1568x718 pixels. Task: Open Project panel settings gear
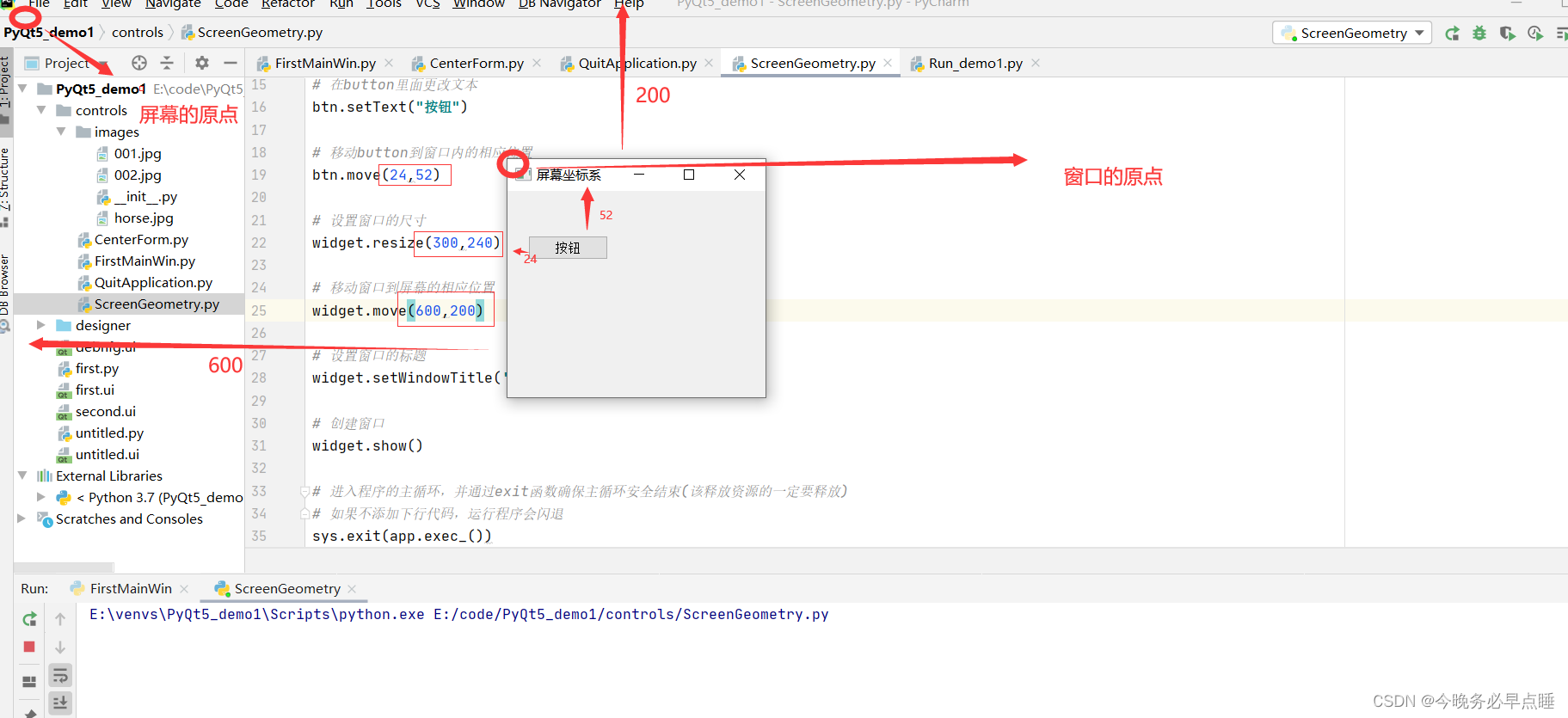202,63
